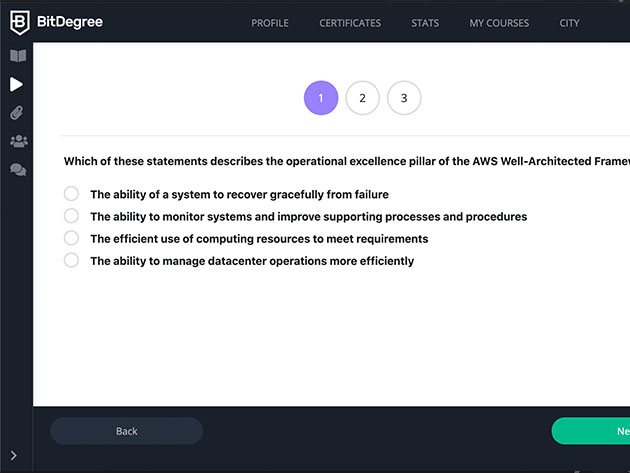The width and height of the screenshot is (630, 473).
Task: Go to the STATS page
Action: (x=425, y=23)
